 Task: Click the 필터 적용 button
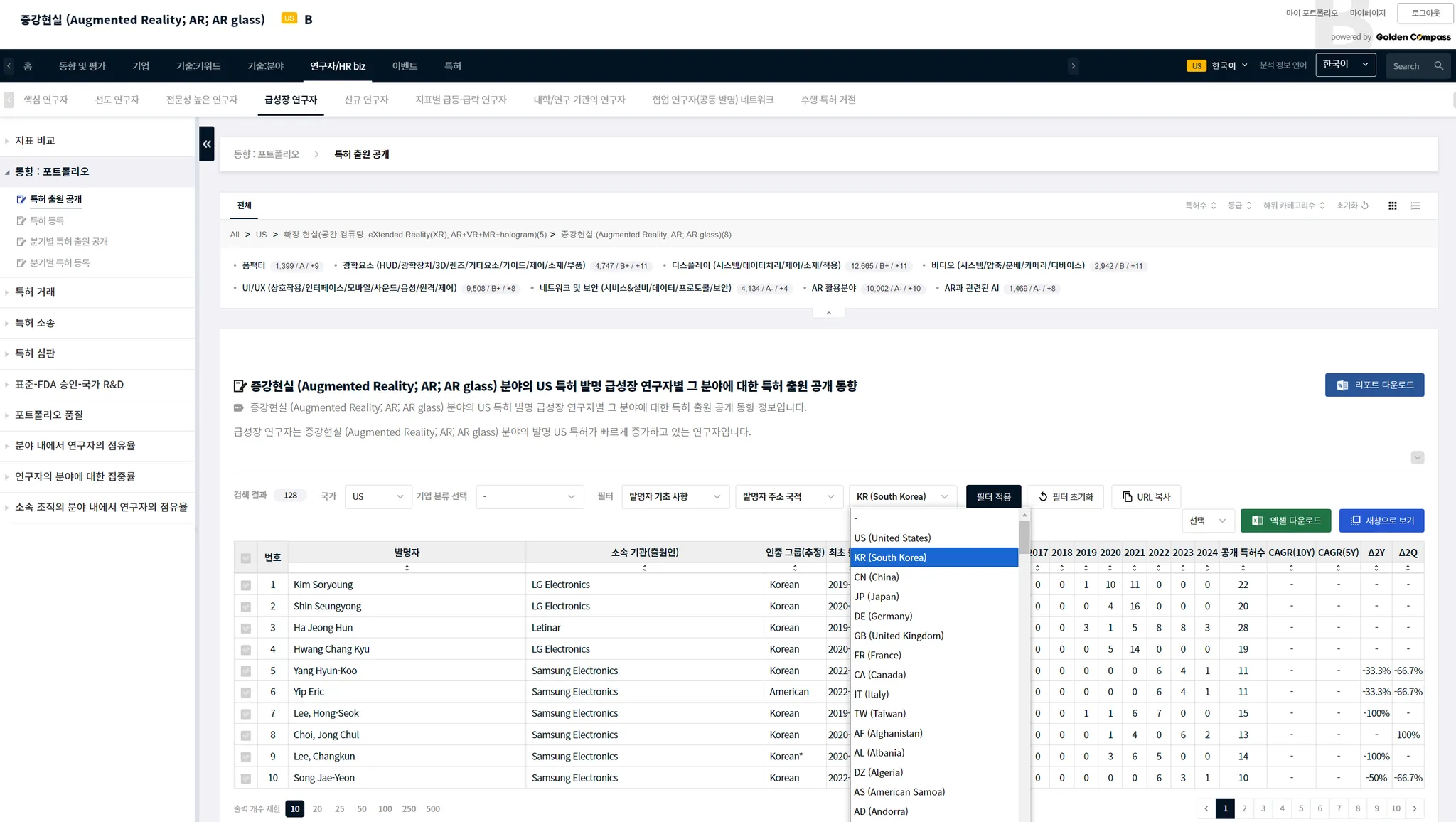tap(993, 497)
